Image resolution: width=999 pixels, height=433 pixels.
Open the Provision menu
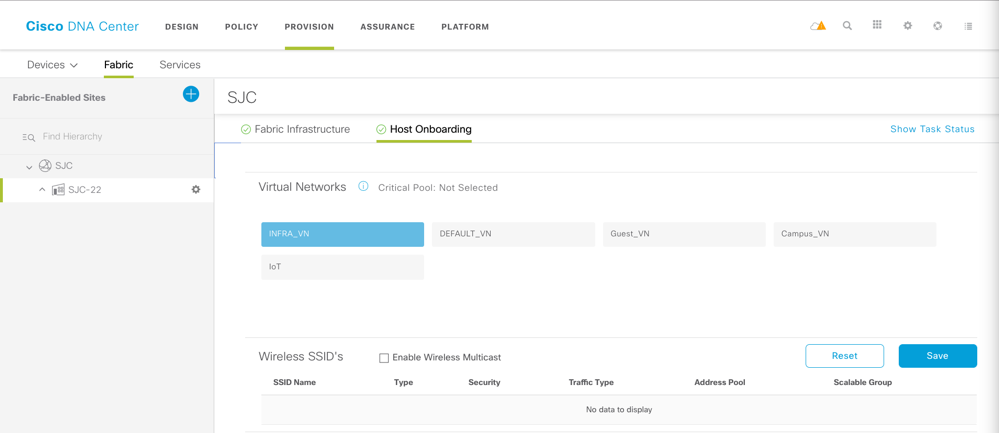pos(309,27)
